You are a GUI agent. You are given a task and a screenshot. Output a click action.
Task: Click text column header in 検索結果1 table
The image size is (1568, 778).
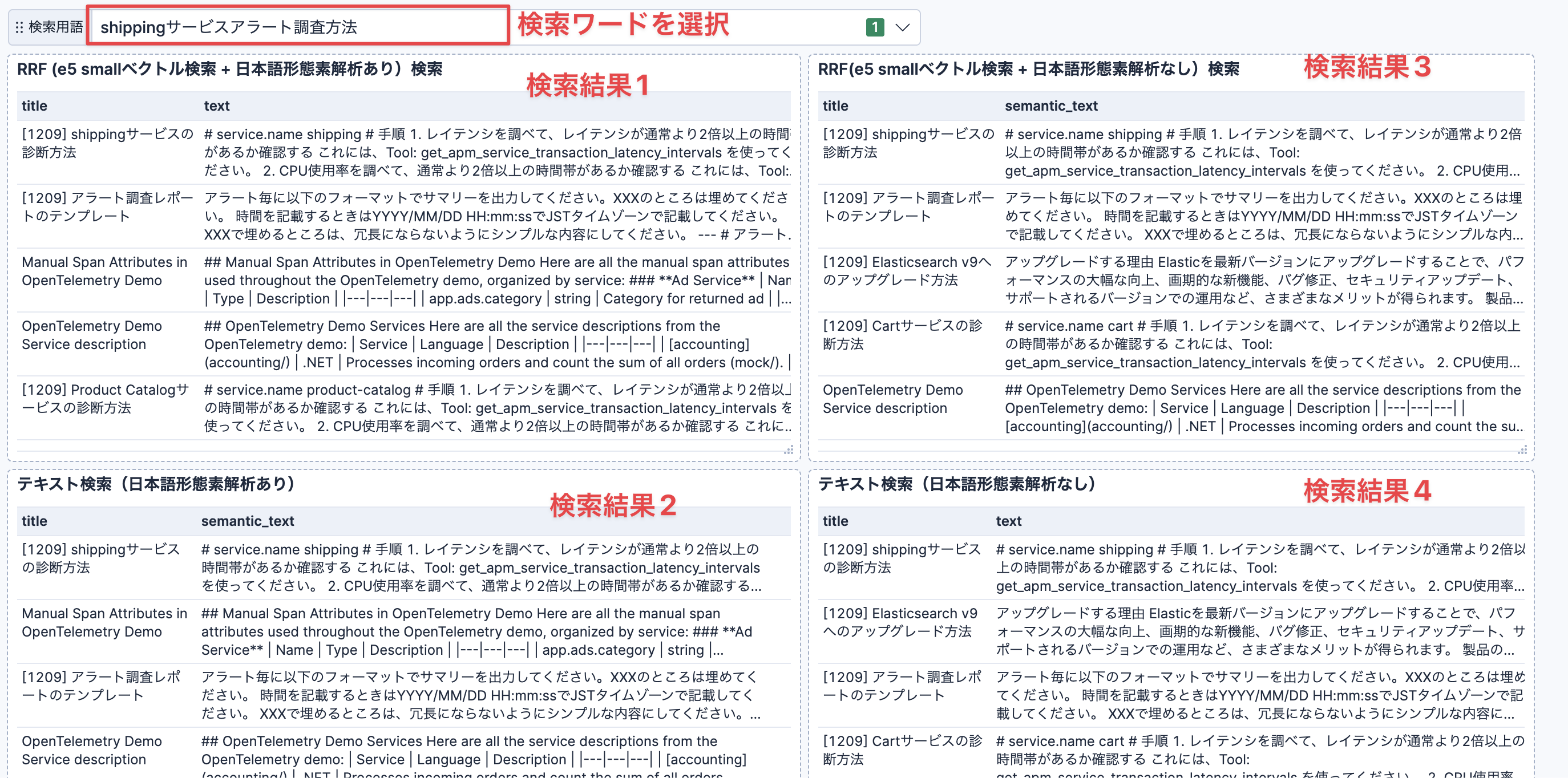coord(217,106)
